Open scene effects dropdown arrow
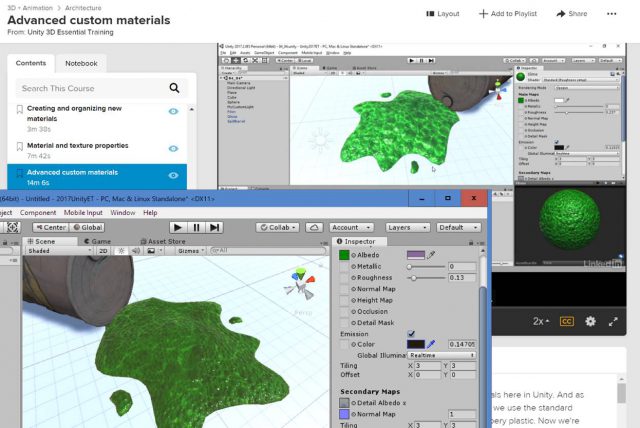This screenshot has width=640, height=428. click(161, 251)
